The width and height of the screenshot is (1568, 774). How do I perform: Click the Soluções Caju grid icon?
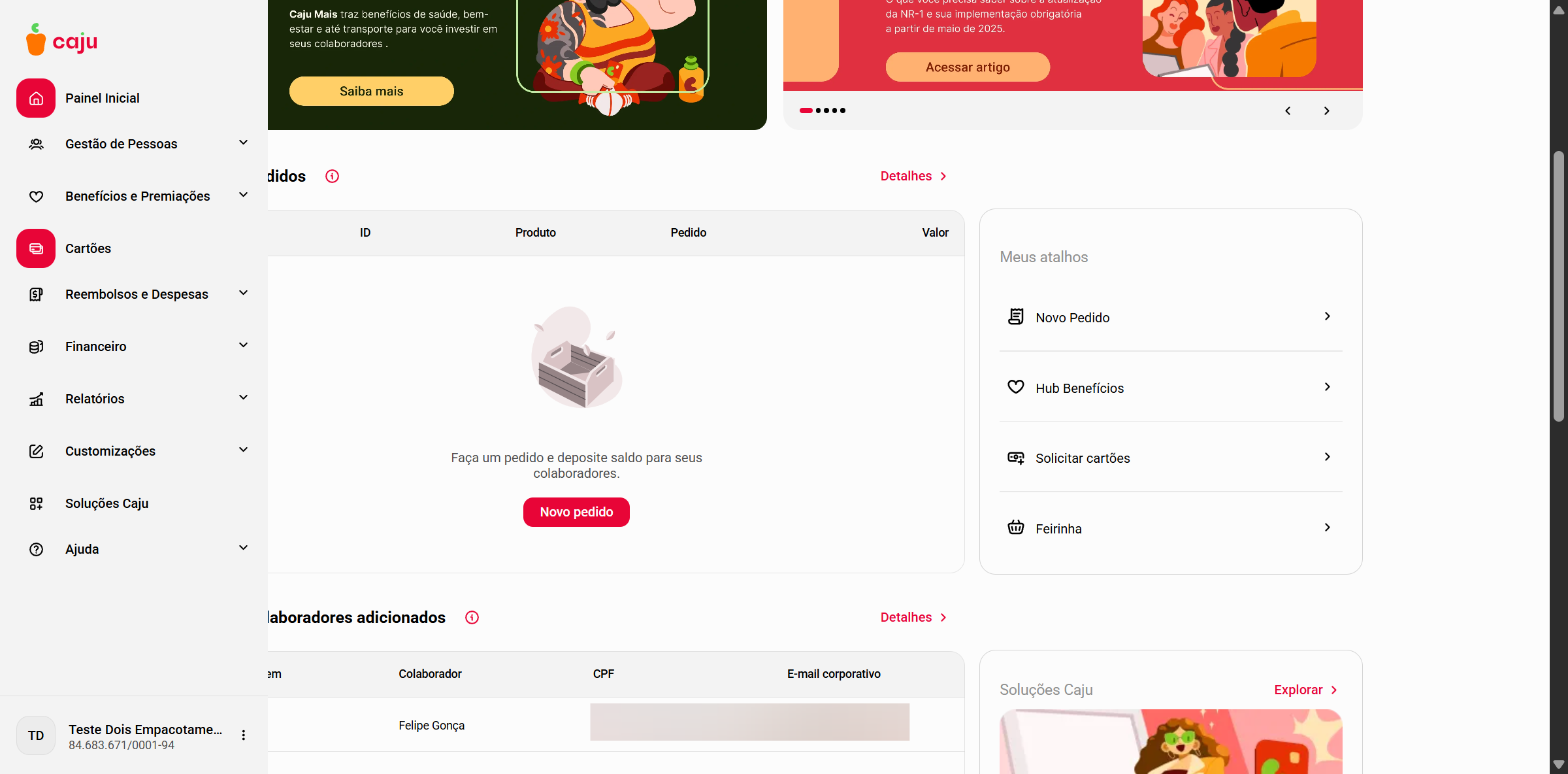click(x=36, y=503)
